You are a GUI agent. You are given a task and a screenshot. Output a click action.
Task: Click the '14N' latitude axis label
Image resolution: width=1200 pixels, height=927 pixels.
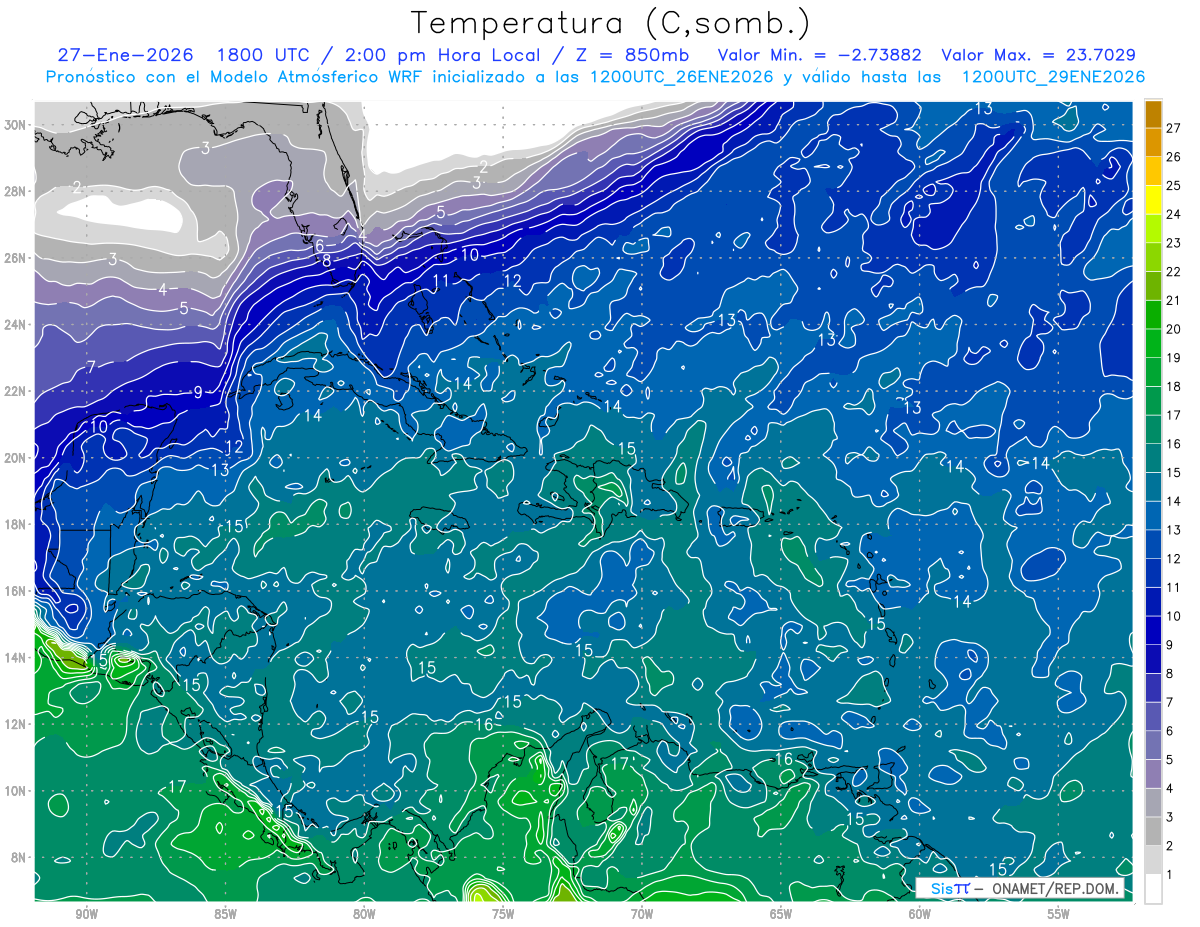14,658
